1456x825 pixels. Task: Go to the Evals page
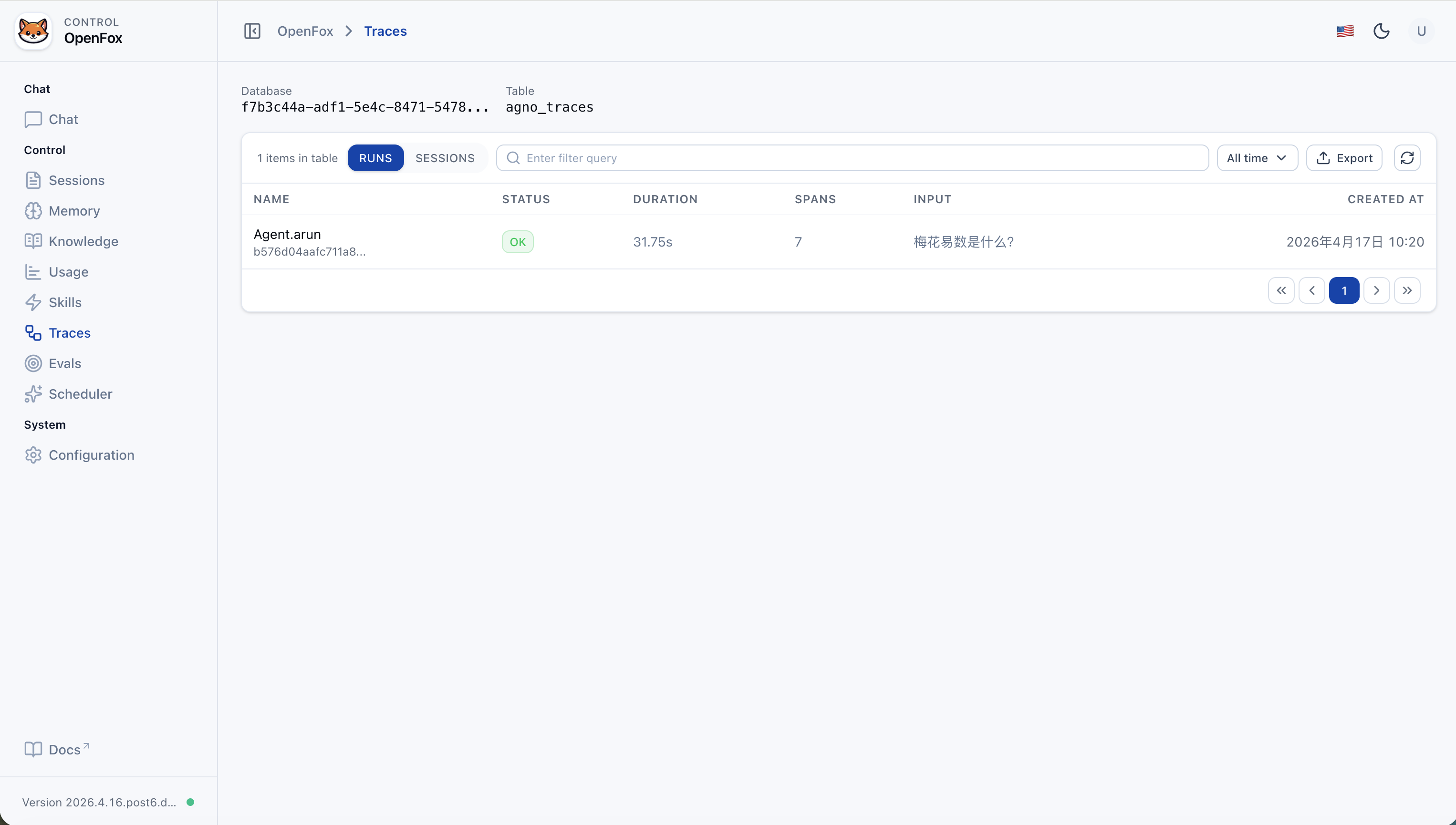[64, 363]
